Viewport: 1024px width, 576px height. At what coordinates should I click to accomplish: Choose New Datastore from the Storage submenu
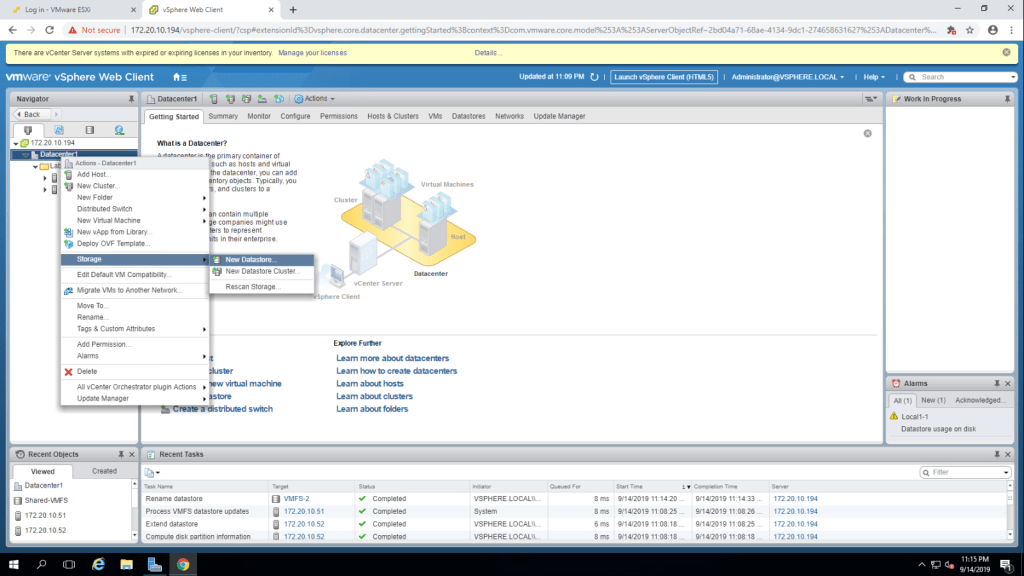point(251,259)
